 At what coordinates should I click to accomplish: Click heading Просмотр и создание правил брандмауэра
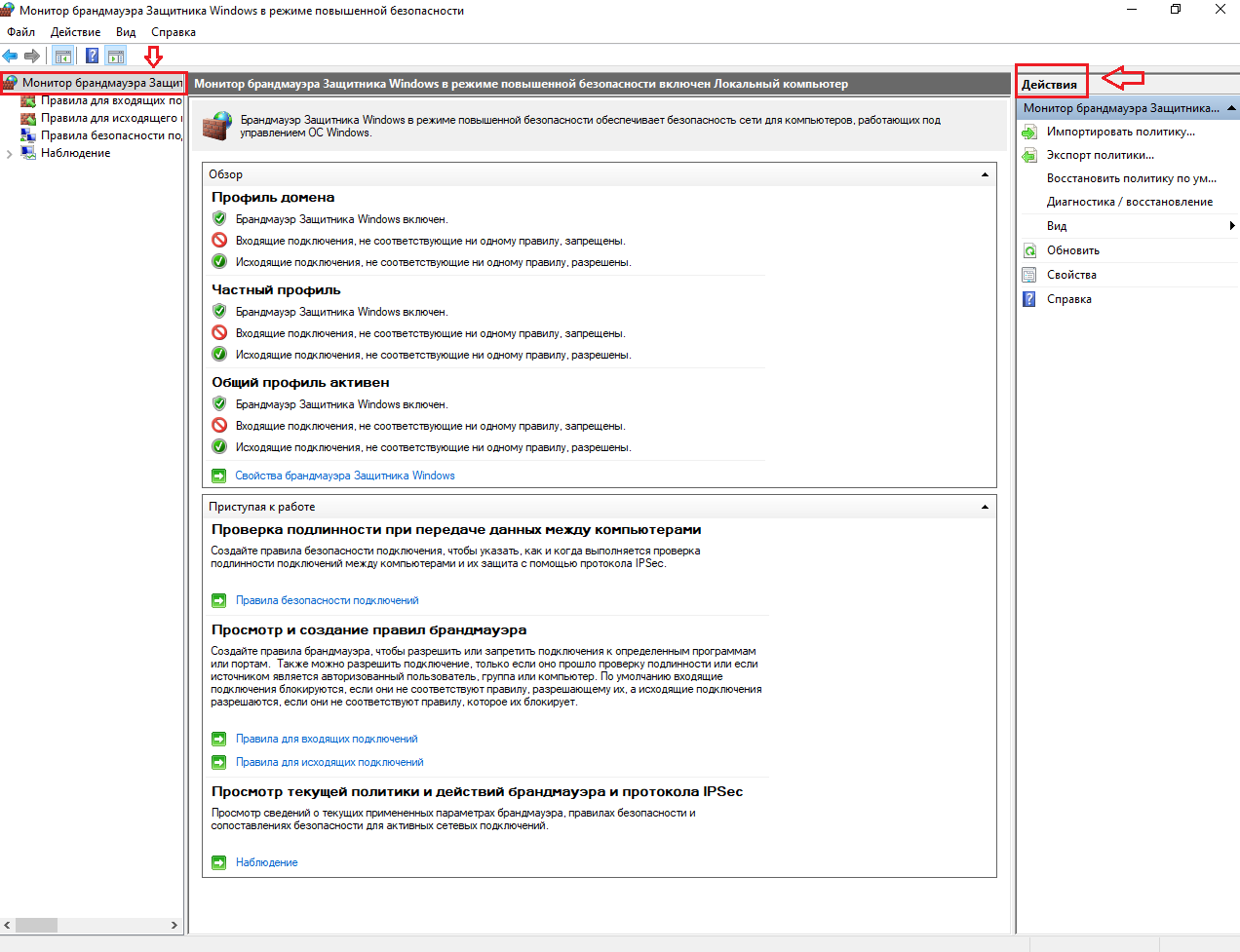368,629
